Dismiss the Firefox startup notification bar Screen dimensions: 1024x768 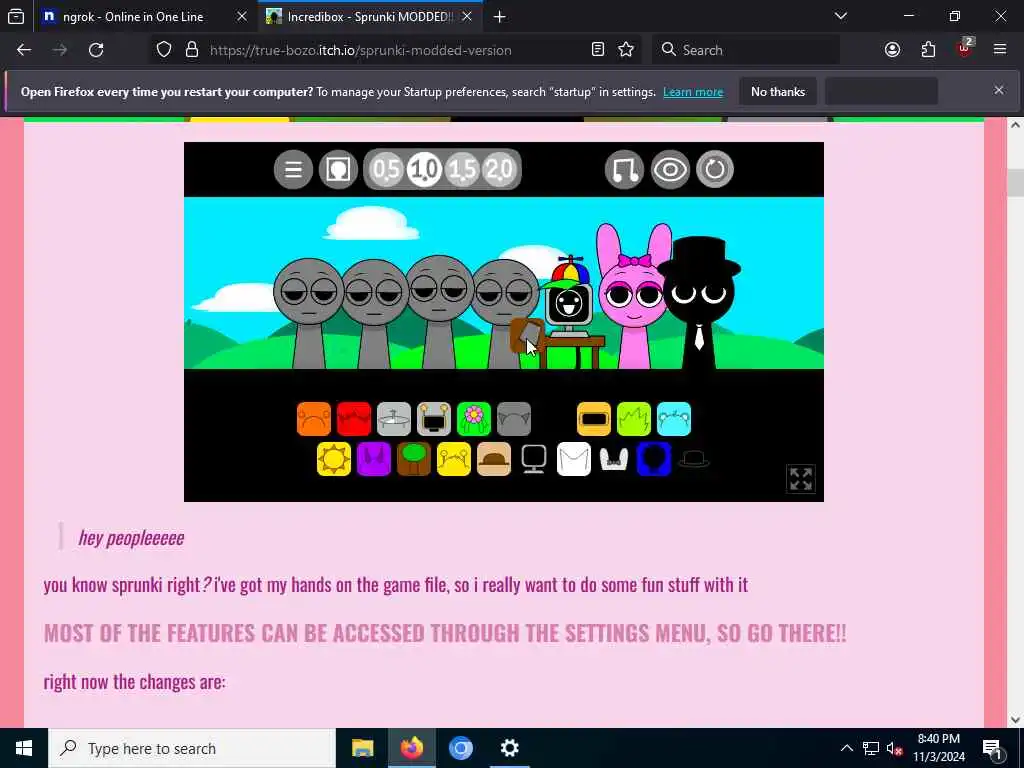[999, 90]
